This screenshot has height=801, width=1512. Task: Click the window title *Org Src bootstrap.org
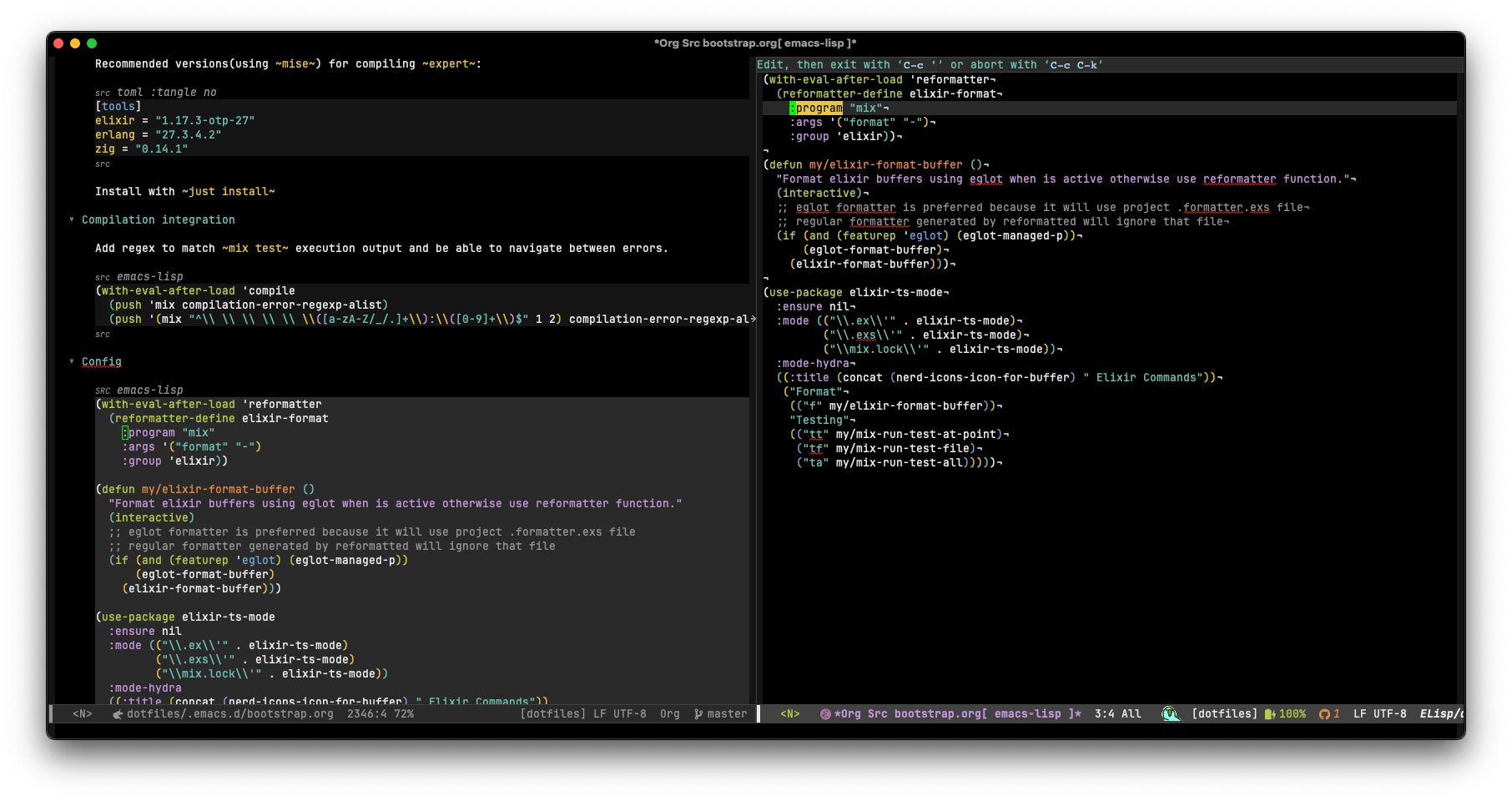click(755, 43)
